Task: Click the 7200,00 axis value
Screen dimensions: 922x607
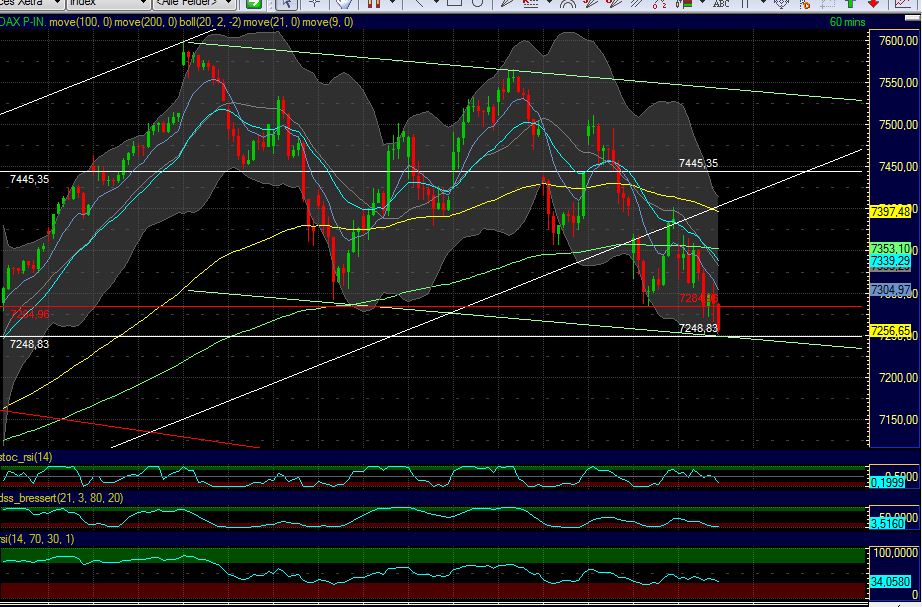Action: click(898, 378)
